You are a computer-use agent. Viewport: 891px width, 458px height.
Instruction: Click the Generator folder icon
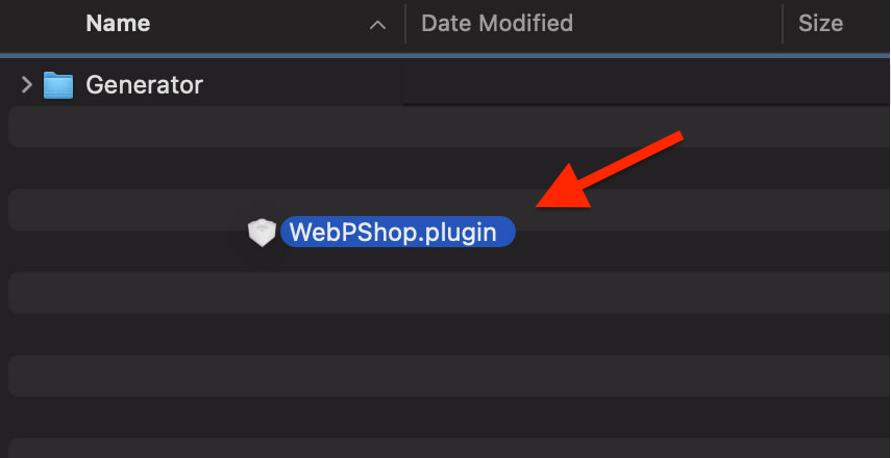[x=58, y=86]
